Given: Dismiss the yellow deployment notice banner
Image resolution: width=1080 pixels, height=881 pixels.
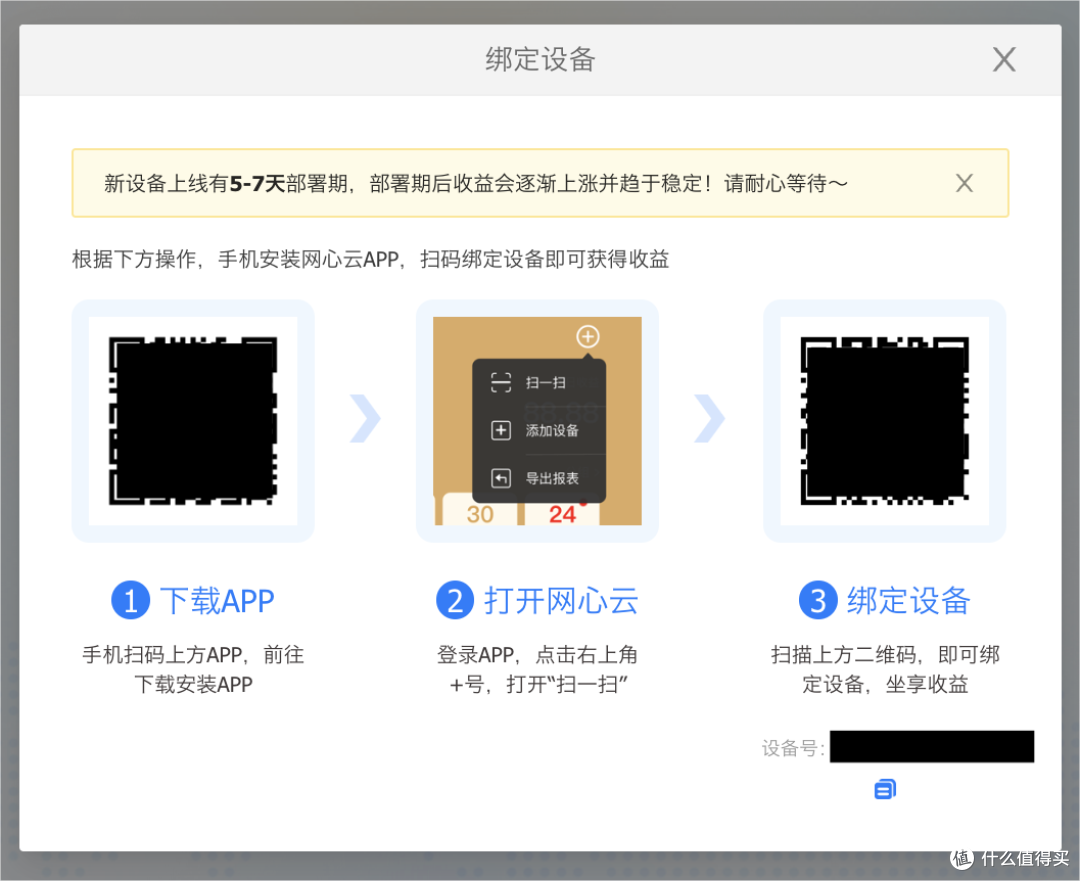Looking at the screenshot, I should (x=964, y=183).
